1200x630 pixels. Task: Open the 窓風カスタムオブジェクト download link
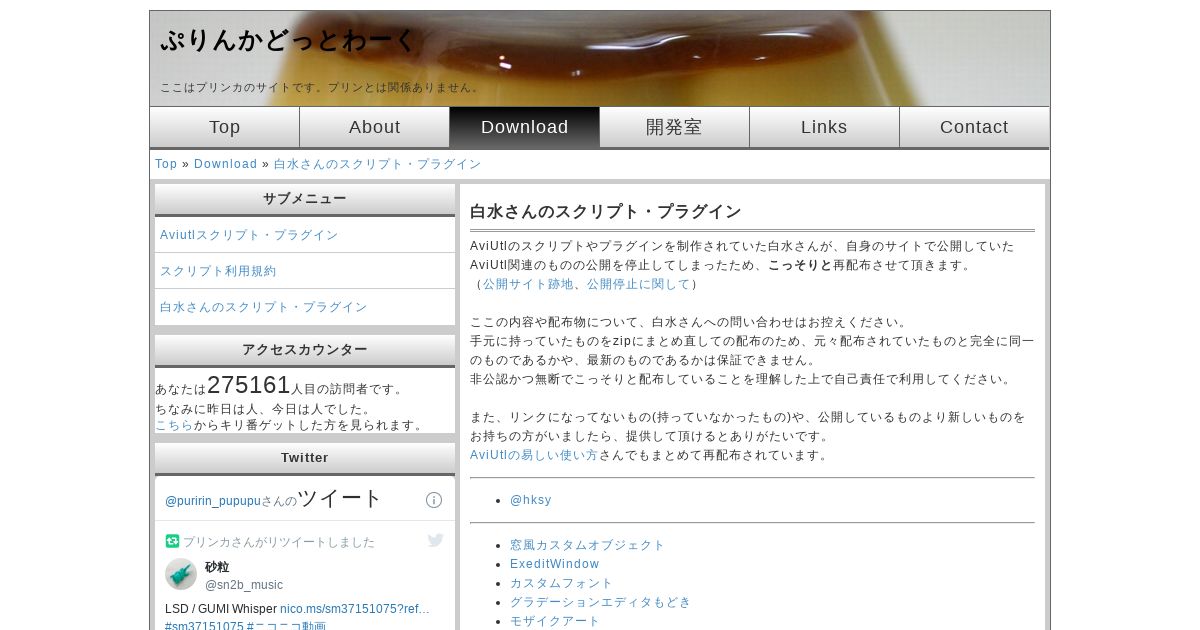pyautogui.click(x=588, y=545)
